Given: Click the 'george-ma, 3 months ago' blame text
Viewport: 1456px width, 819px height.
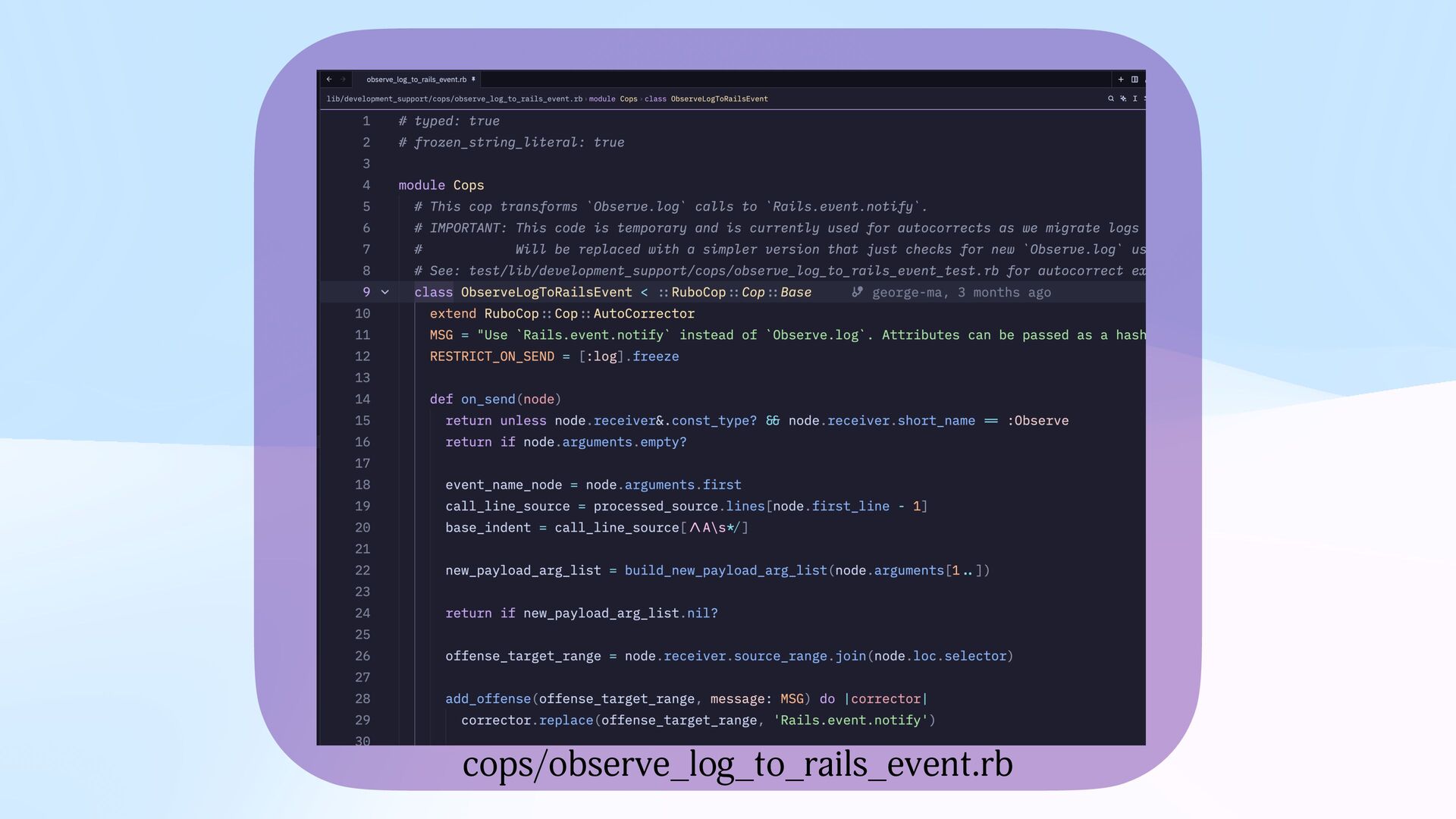Looking at the screenshot, I should (x=961, y=292).
